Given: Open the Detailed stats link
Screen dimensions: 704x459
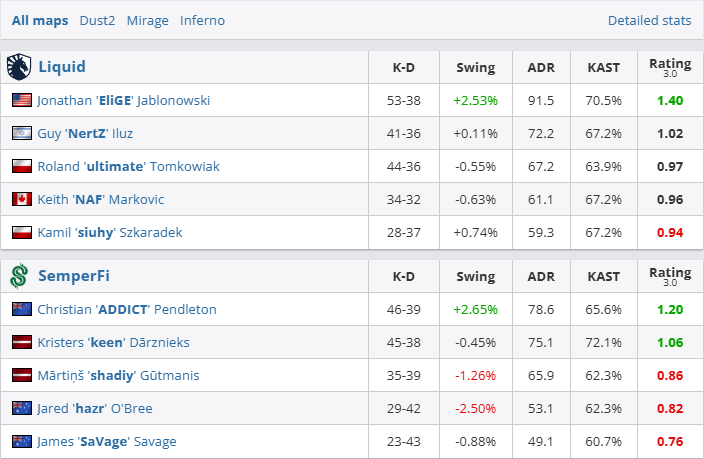Looking at the screenshot, I should pos(649,20).
